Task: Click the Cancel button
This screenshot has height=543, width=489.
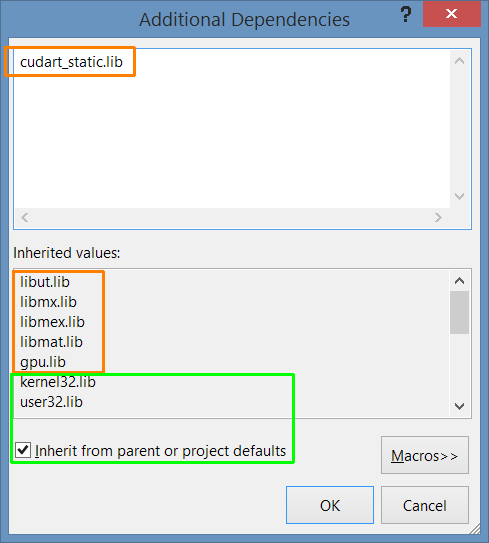Action: pyautogui.click(x=425, y=505)
